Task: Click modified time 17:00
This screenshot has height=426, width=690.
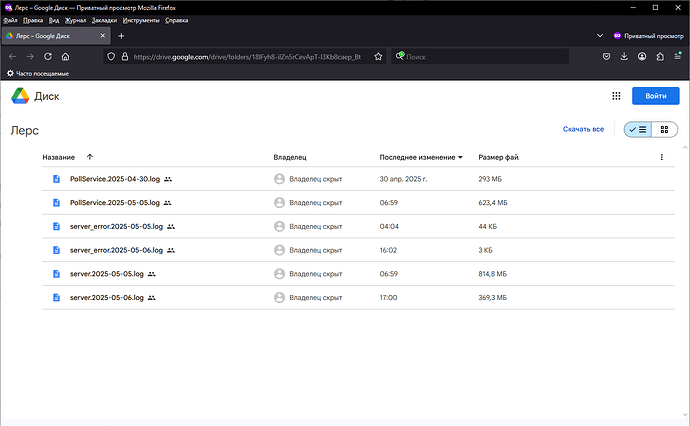Action: click(x=388, y=298)
